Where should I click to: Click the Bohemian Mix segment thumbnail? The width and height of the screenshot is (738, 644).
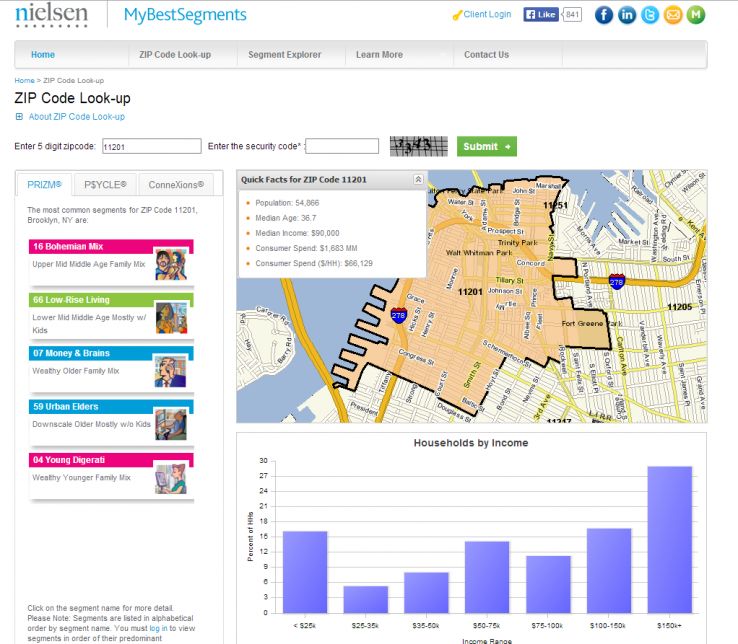coord(170,264)
